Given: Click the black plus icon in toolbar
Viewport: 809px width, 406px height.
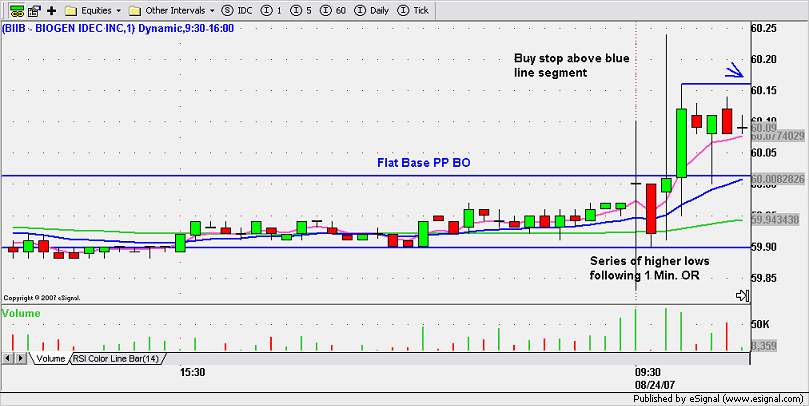Looking at the screenshot, I should coord(52,10).
